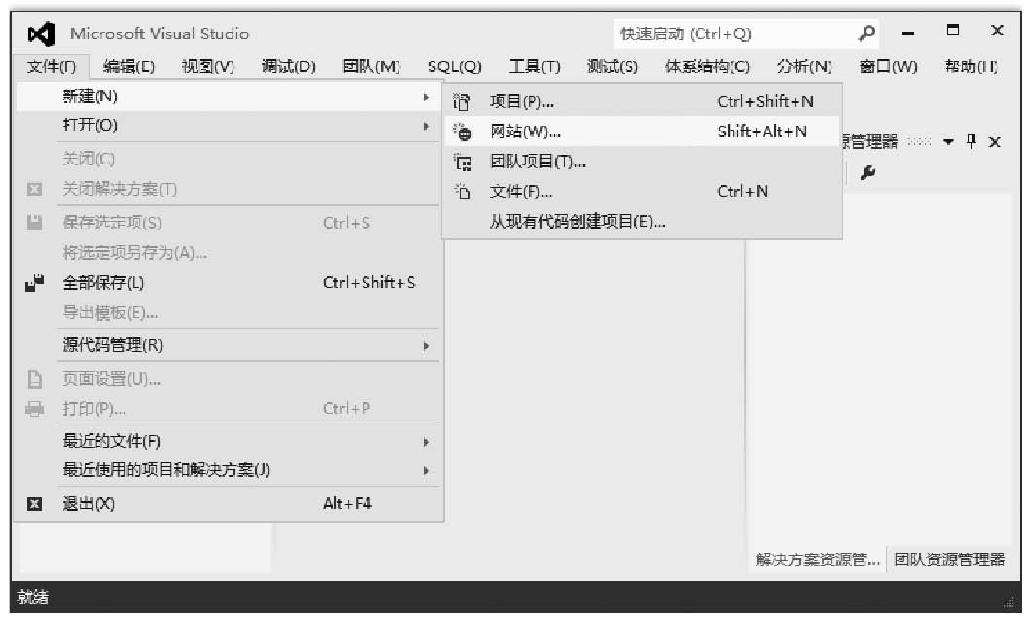Expand 最近使用的项目和解决方案 submenu arrow
Screen dimensions: 1030x621
426,471
